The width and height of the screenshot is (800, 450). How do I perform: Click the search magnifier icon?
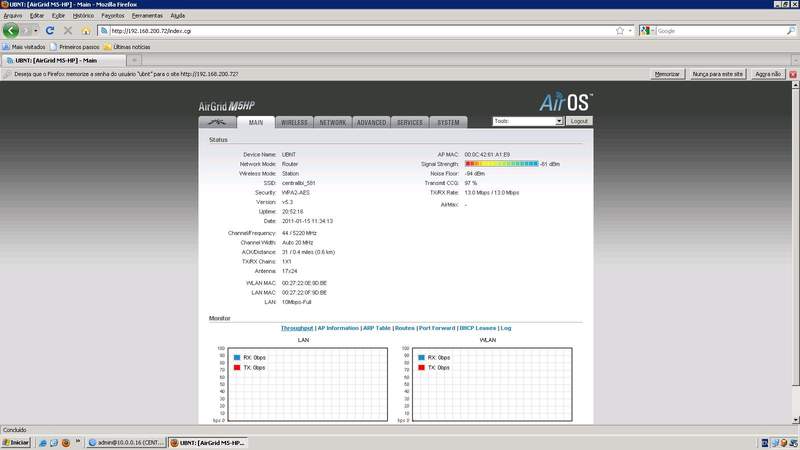pos(790,31)
